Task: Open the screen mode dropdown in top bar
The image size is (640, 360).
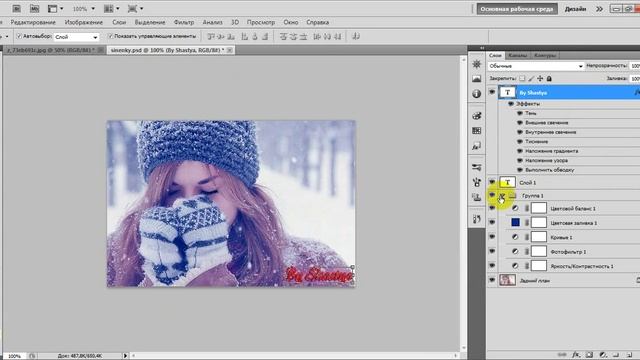Action: [136, 9]
